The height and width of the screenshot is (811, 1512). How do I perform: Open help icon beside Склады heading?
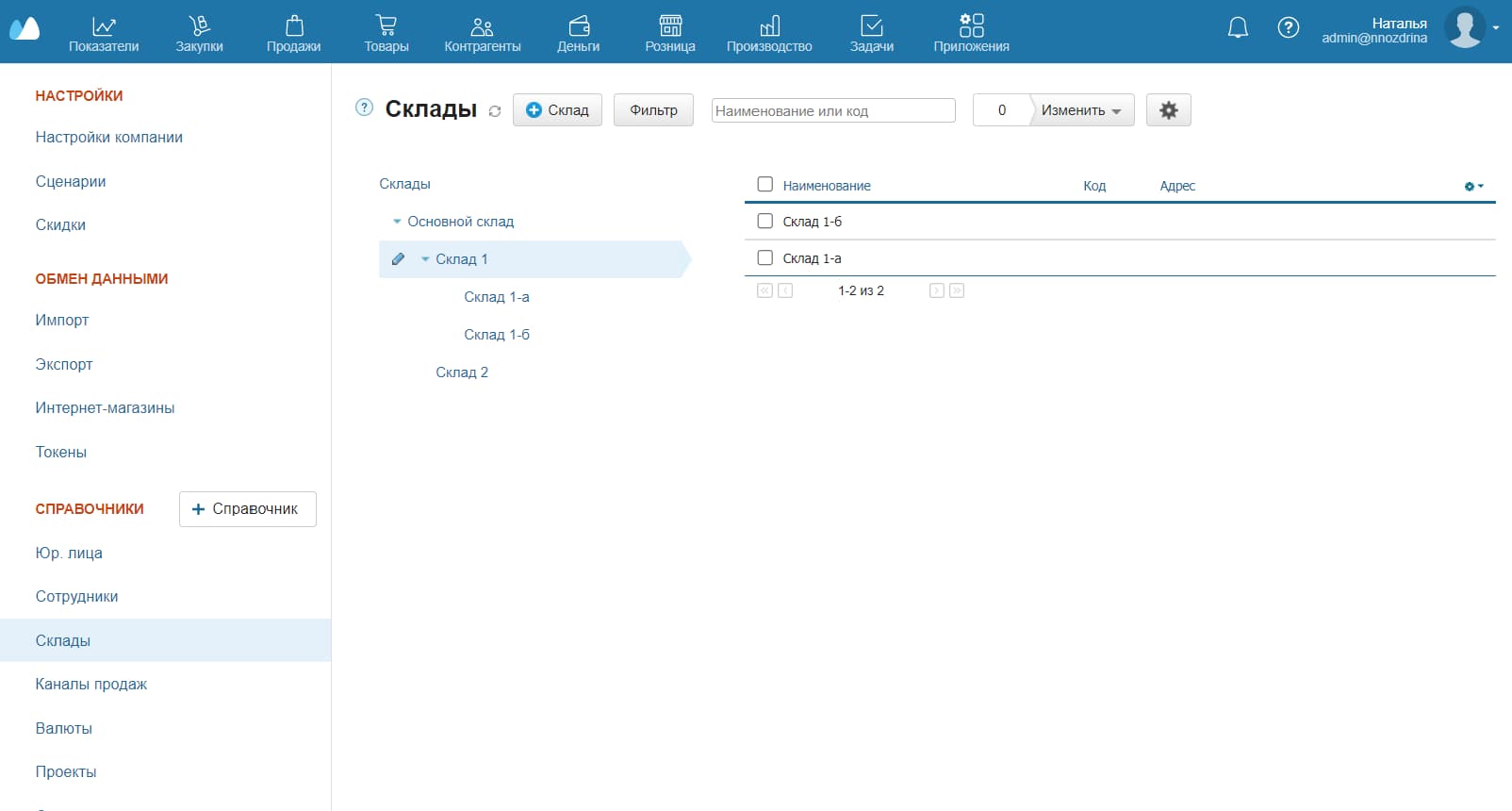click(x=364, y=108)
